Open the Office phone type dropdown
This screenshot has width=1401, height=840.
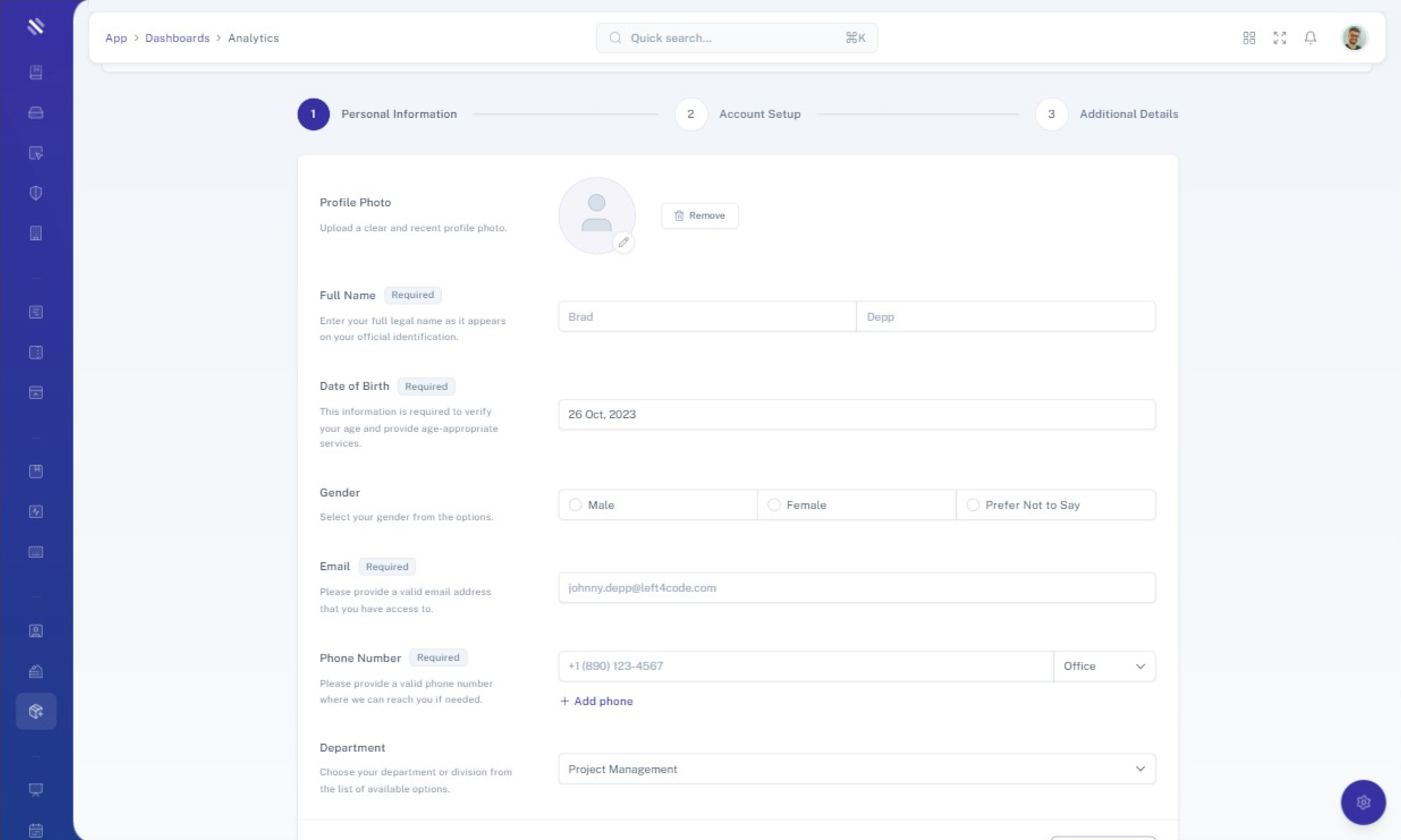click(1104, 666)
